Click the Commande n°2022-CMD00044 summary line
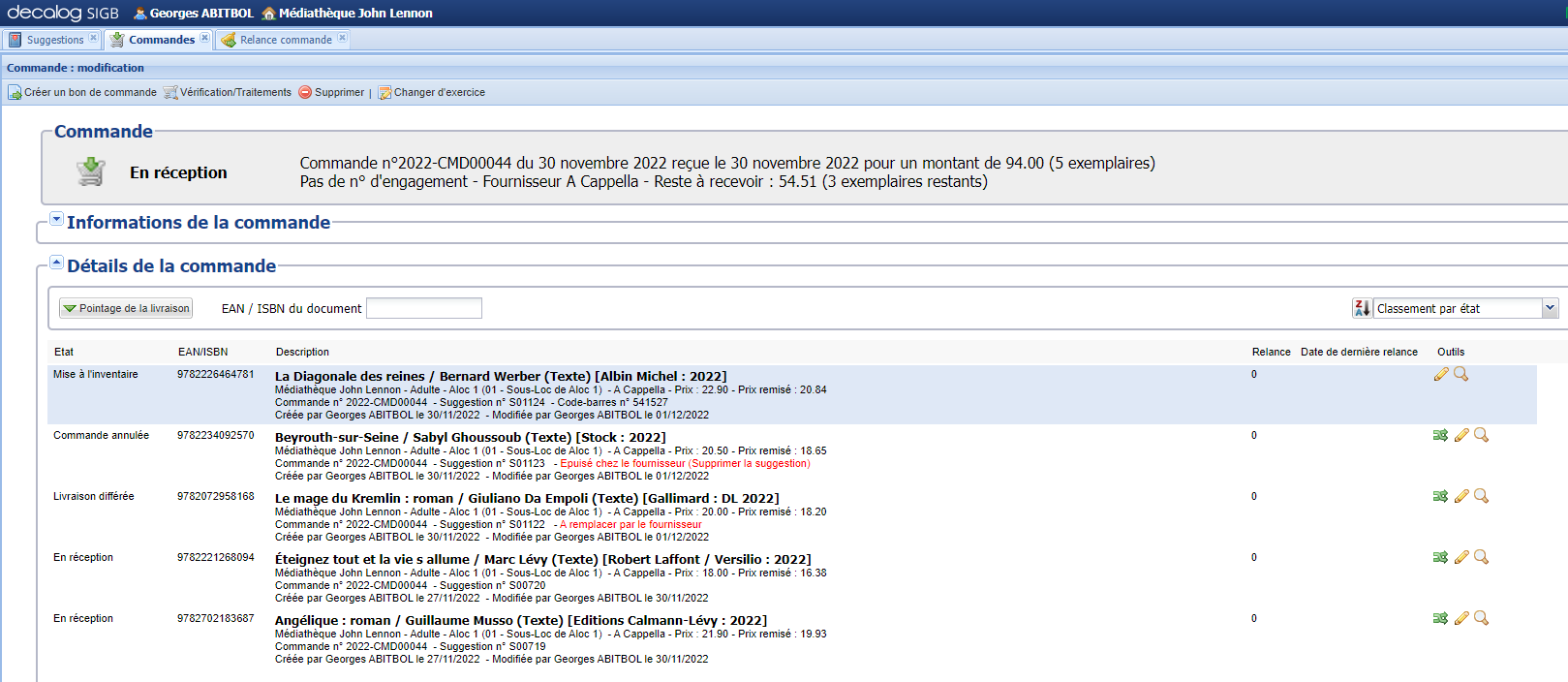Viewport: 1568px width, 682px height. (x=727, y=163)
